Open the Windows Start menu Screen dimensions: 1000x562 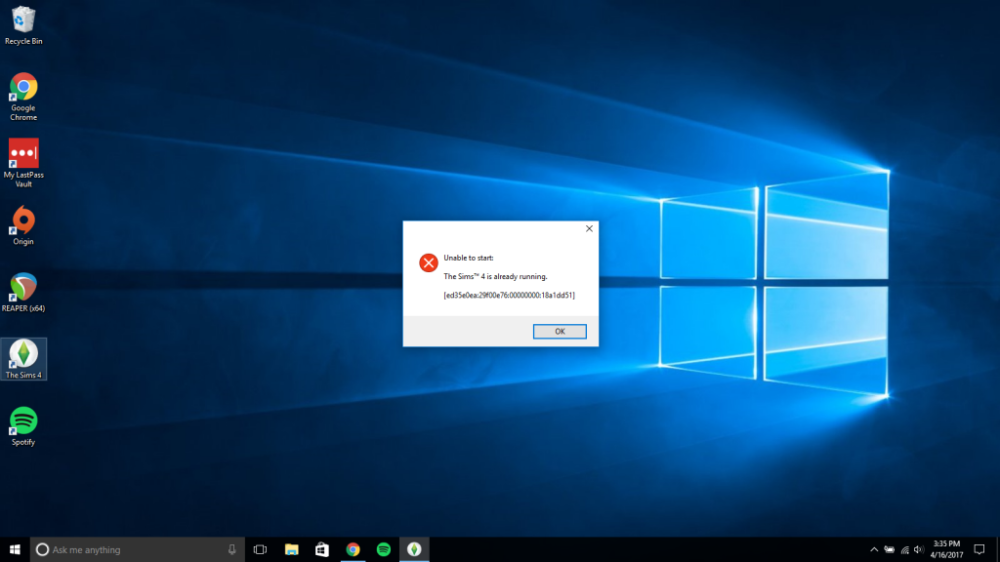click(x=15, y=549)
